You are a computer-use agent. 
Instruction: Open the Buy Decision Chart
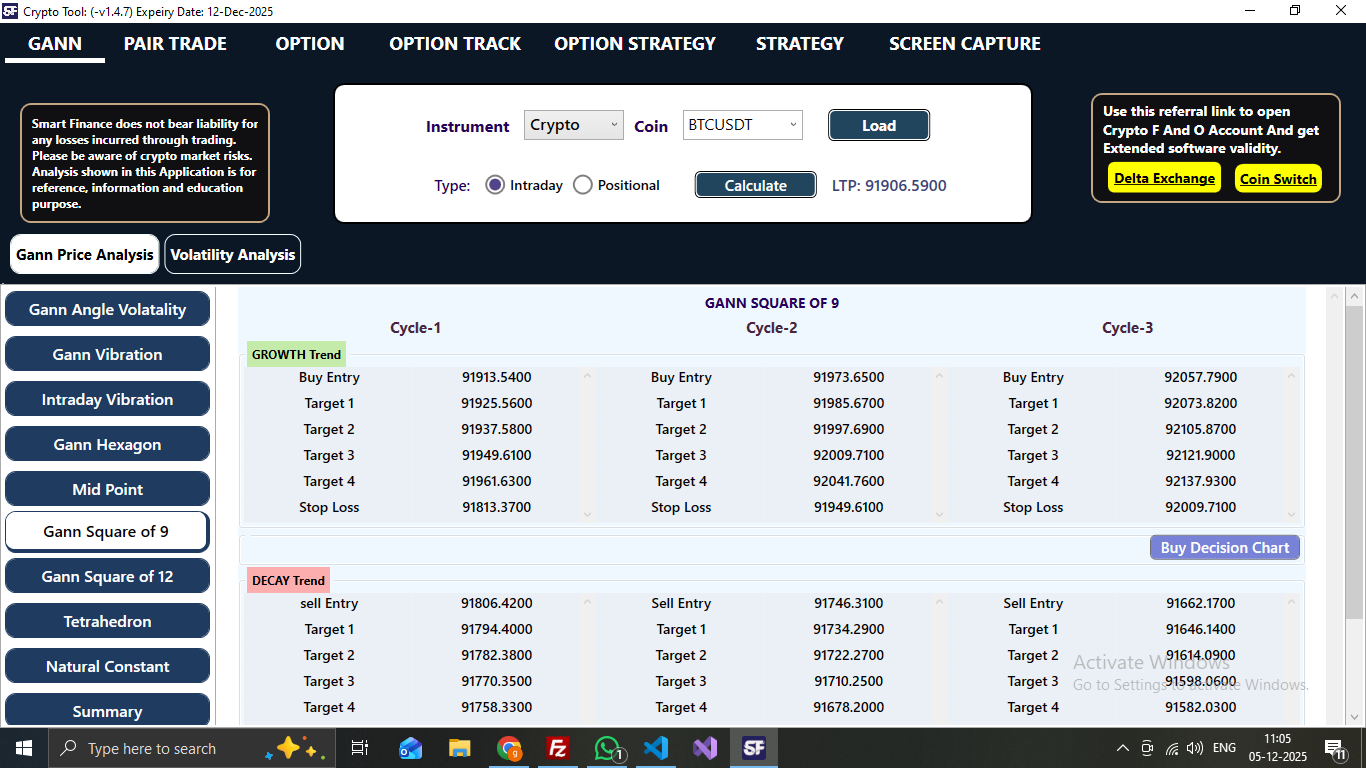point(1224,547)
